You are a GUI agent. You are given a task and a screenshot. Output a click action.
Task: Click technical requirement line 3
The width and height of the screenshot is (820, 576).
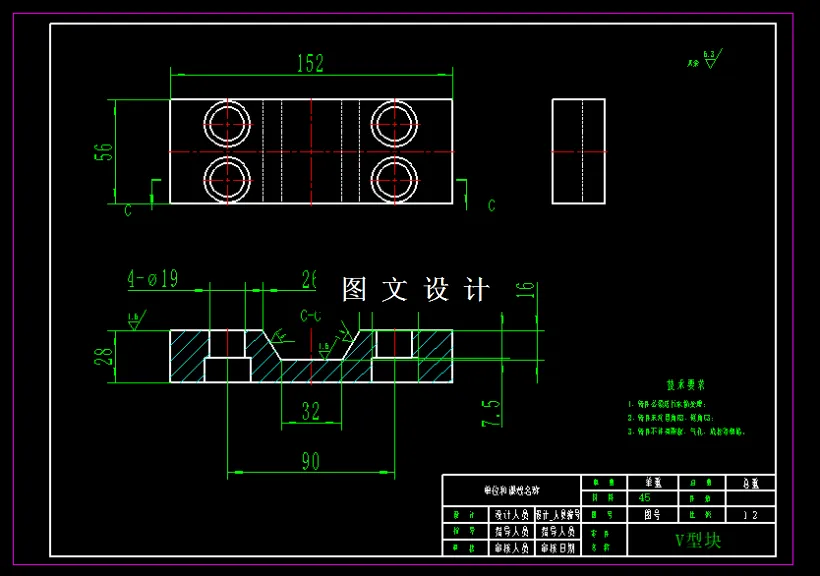[x=686, y=432]
